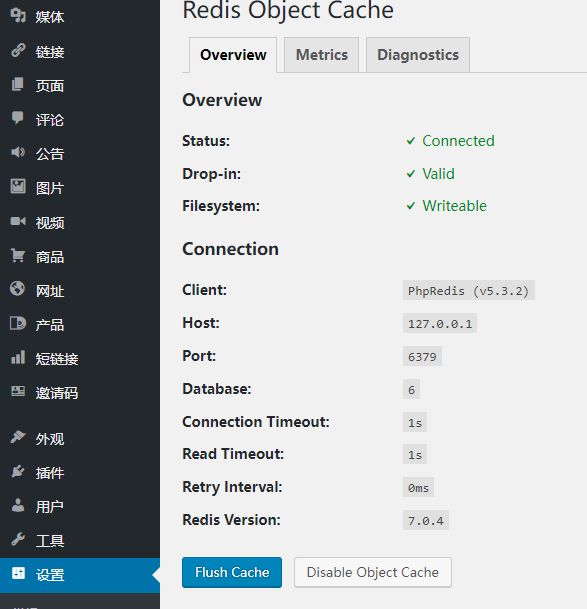Click the media (媒体) sidebar icon
The image size is (587, 609).
pyautogui.click(x=18, y=16)
